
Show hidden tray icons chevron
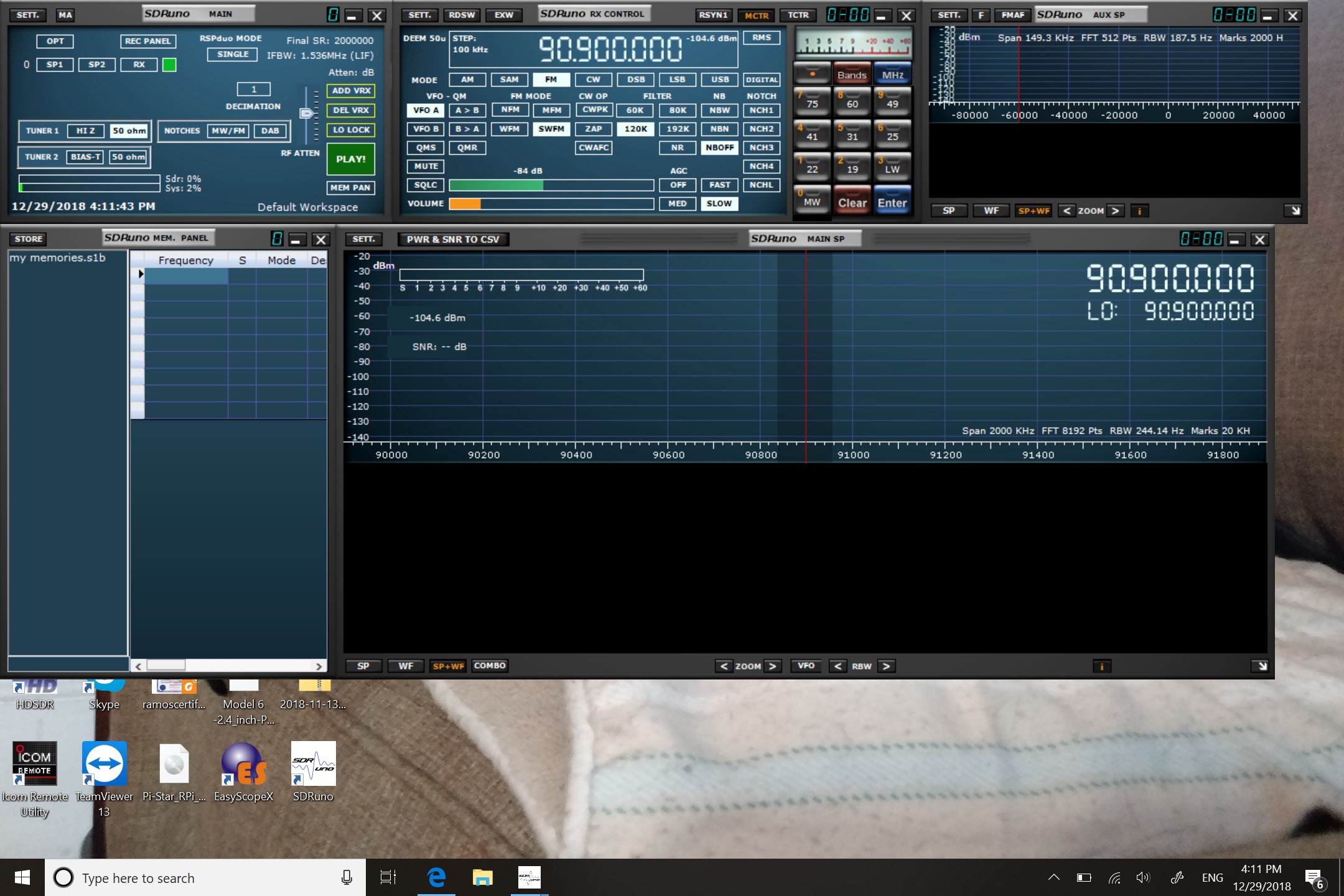pyautogui.click(x=1053, y=878)
